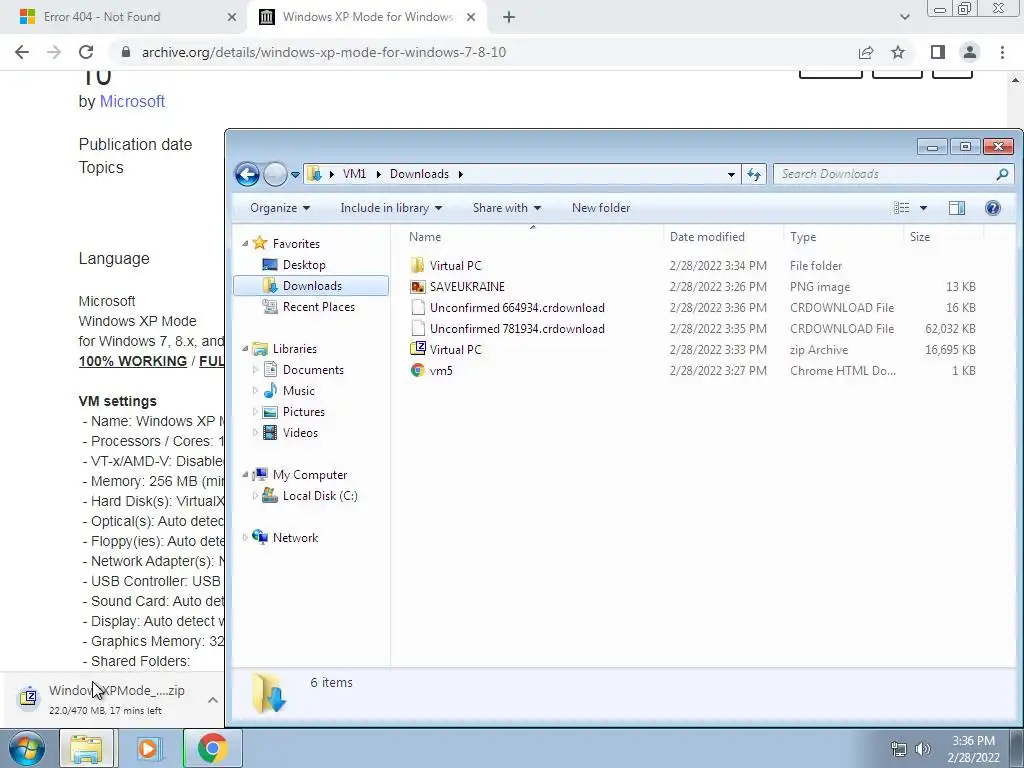Screen dimensions: 1024x768
Task: Toggle Chrome's side panel icon
Action: pyautogui.click(x=938, y=52)
